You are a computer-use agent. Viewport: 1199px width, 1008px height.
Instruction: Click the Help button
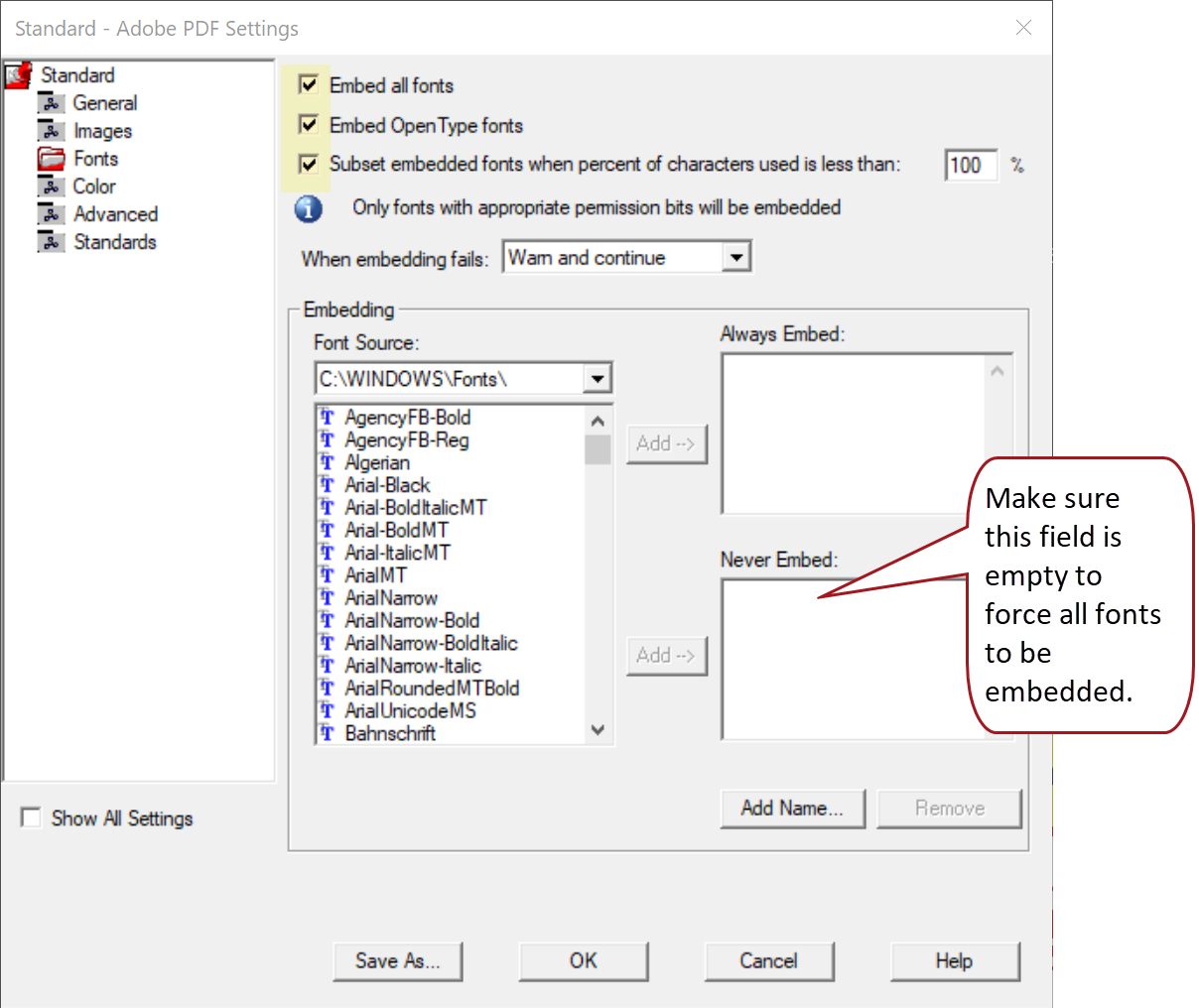[x=955, y=961]
